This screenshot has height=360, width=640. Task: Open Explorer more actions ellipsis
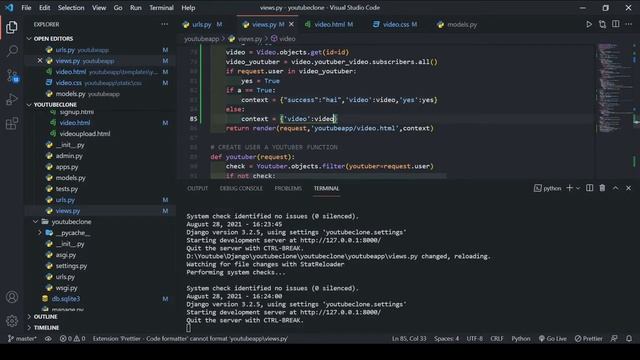(164, 24)
